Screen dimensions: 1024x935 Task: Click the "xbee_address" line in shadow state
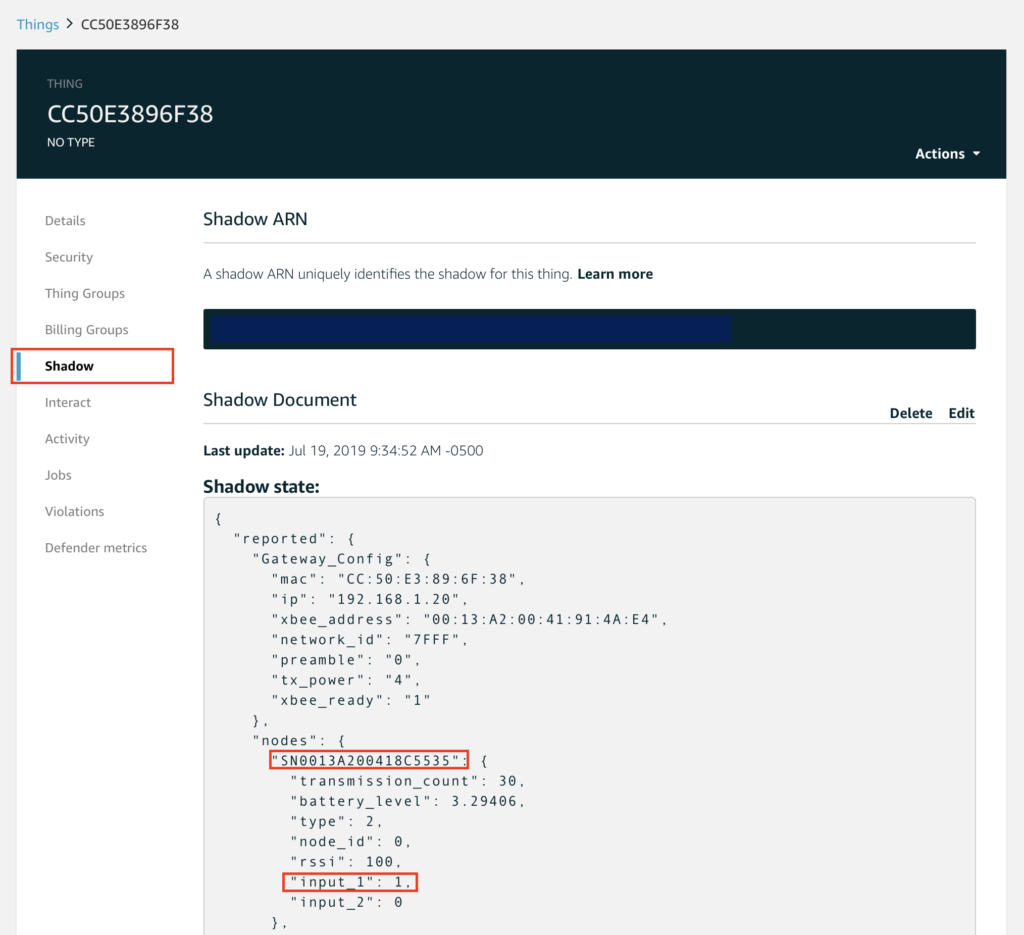coord(469,620)
